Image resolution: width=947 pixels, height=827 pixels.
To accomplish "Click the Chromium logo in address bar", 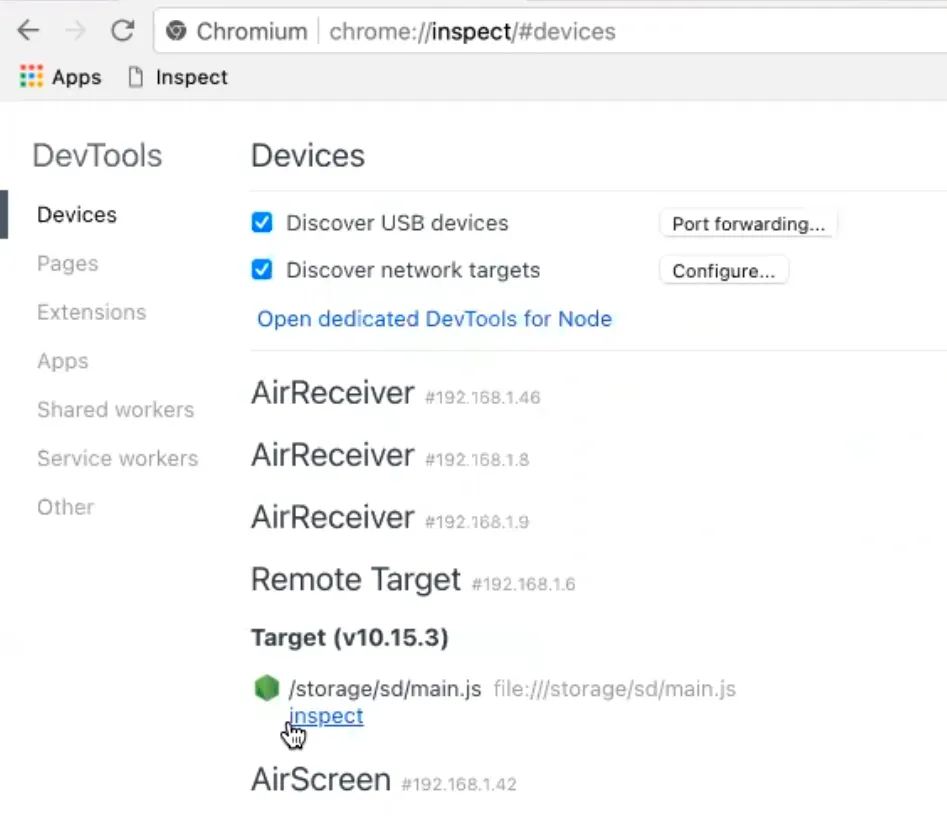I will (x=176, y=31).
